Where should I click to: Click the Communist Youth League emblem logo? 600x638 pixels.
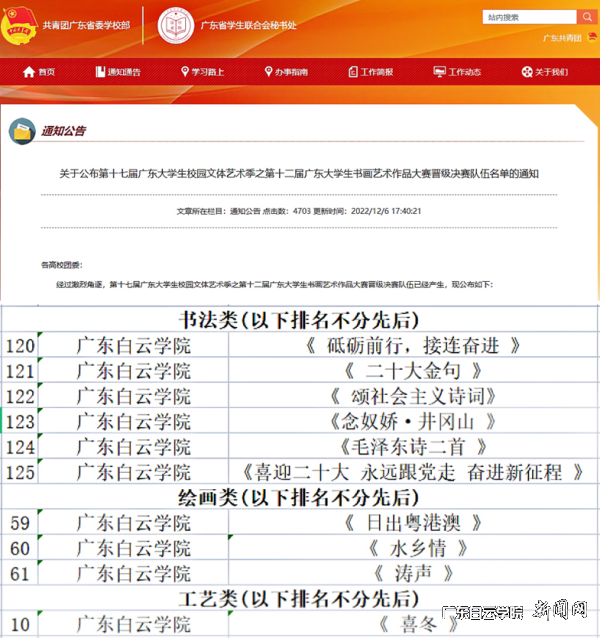point(19,25)
